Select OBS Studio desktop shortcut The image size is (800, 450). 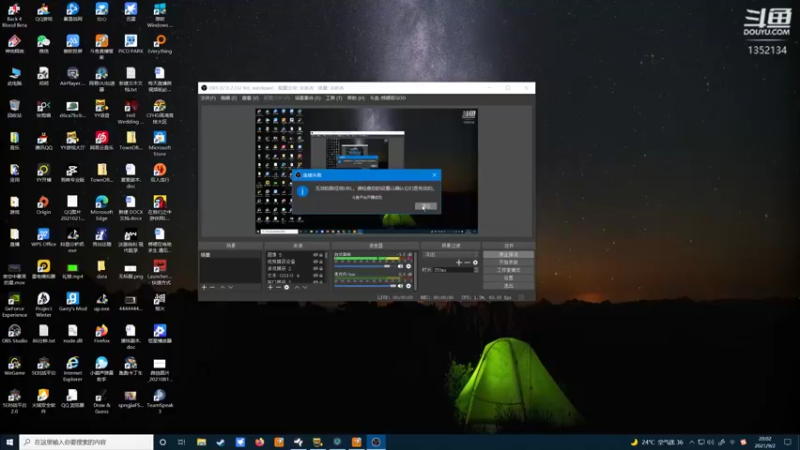(14, 334)
